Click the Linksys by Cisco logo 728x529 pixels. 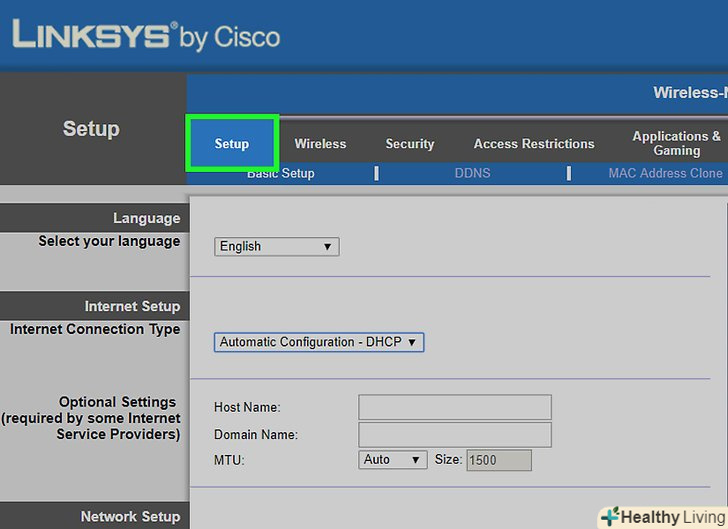[146, 35]
